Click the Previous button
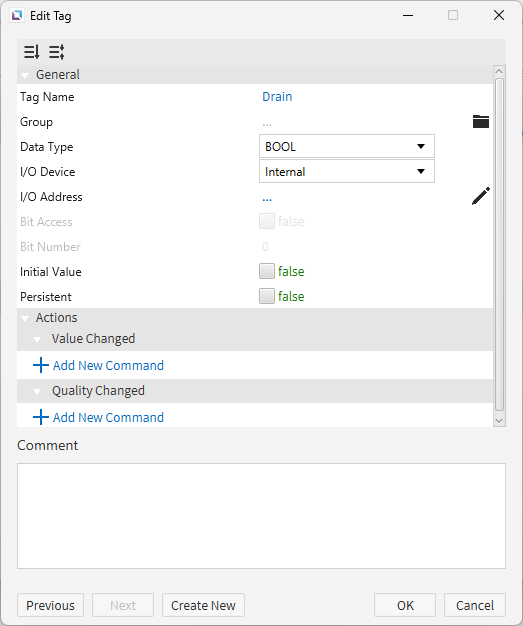The height and width of the screenshot is (626, 523). (50, 605)
